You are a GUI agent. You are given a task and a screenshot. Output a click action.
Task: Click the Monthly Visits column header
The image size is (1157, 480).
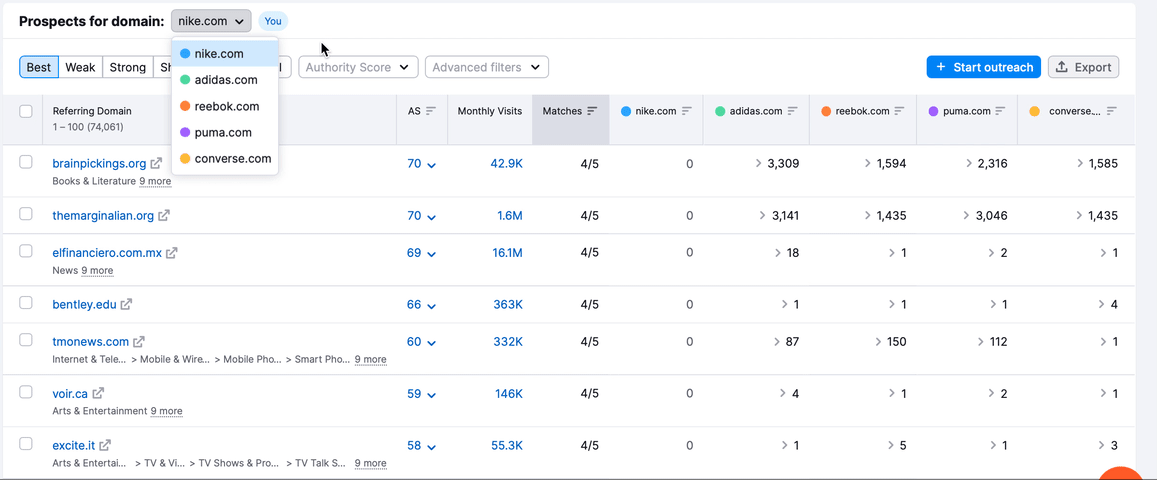[x=490, y=111]
